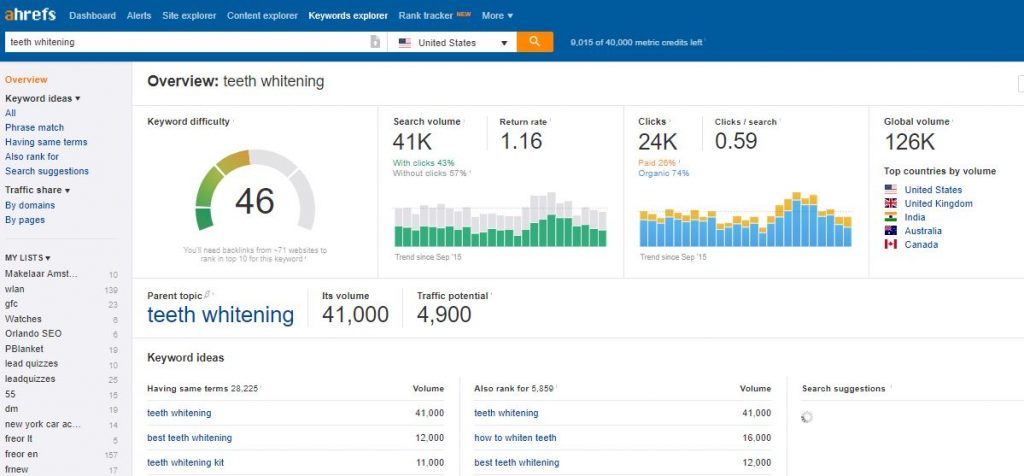
Task: Open the Alerts menu item
Action: [x=139, y=15]
